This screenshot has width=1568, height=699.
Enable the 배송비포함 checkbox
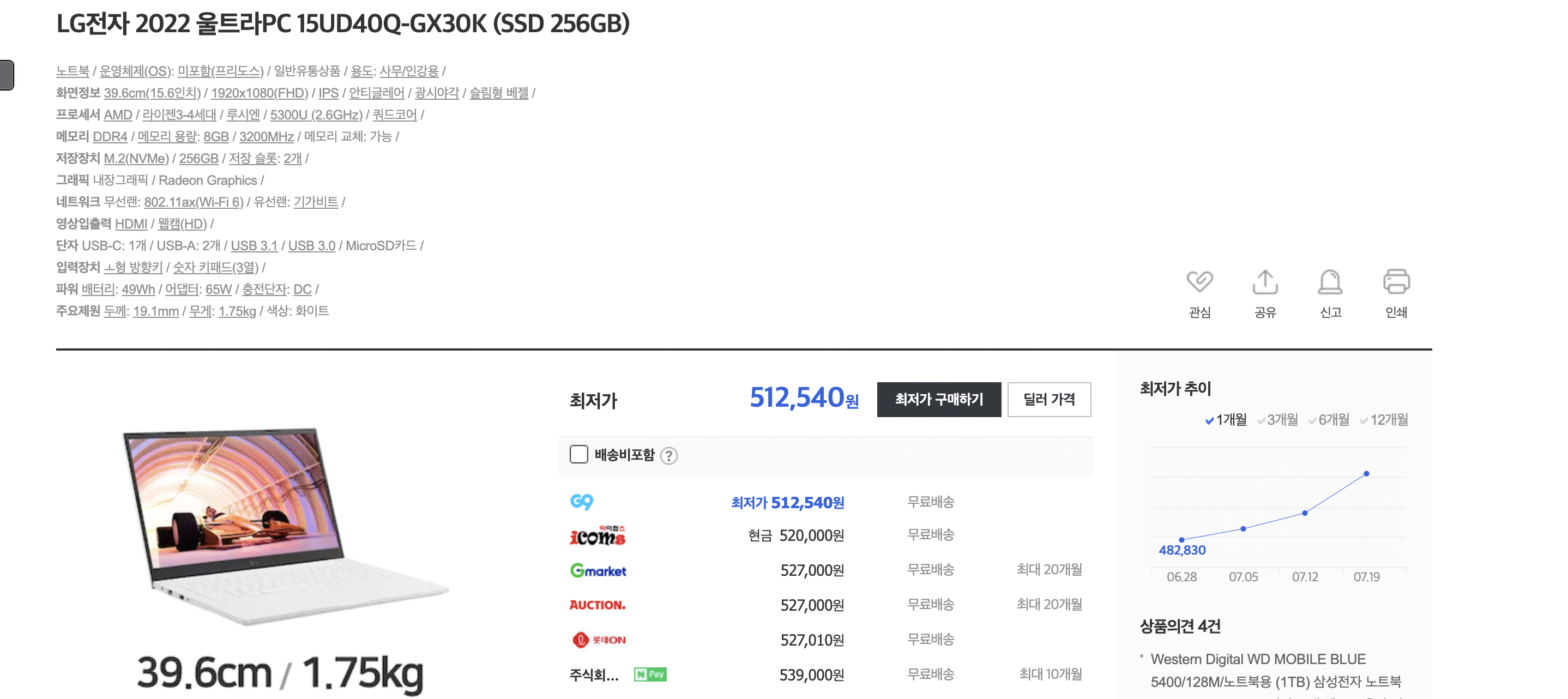[x=579, y=454]
